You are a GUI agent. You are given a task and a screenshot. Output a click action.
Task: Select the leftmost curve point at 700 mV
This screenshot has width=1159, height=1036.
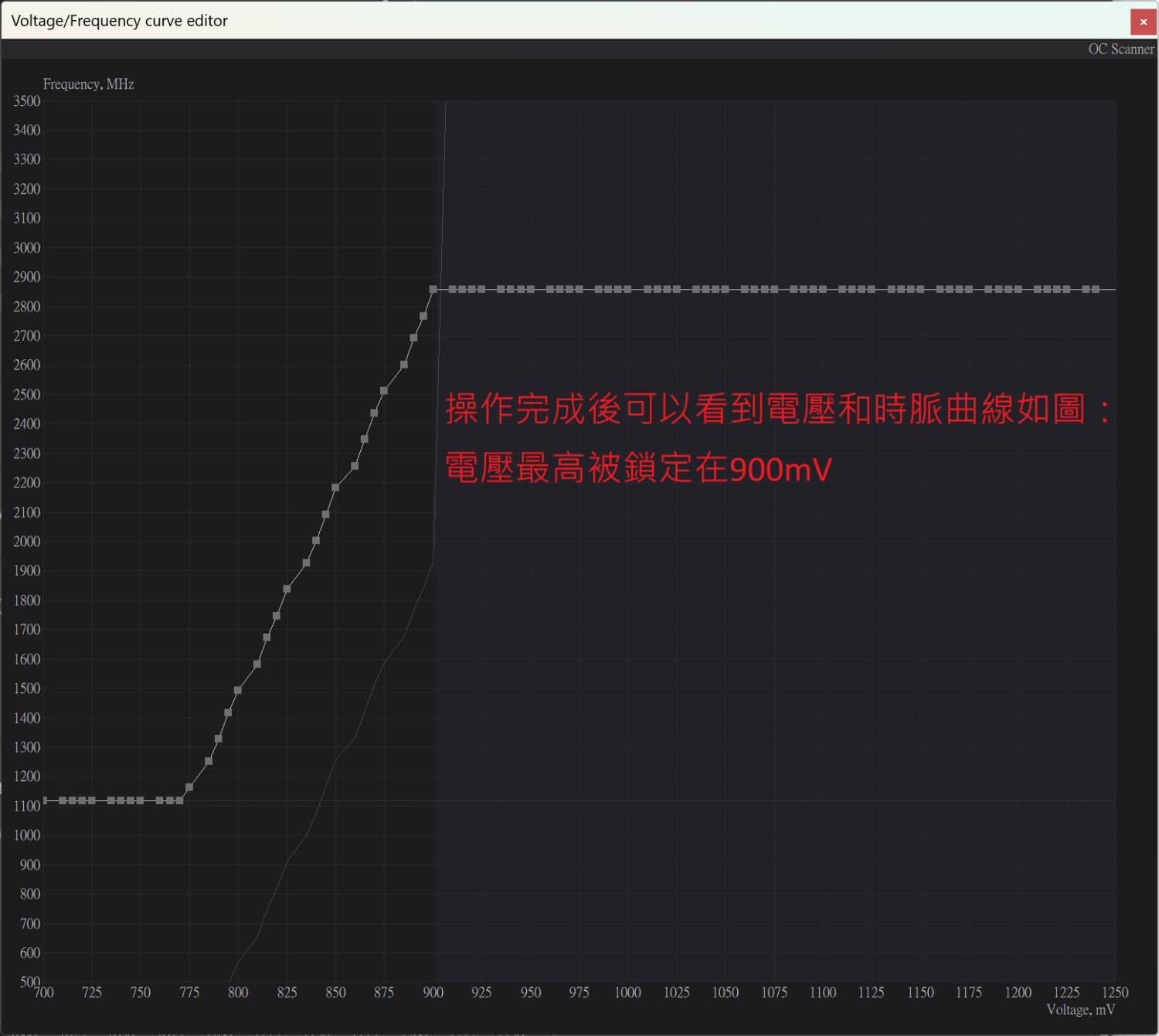44,800
